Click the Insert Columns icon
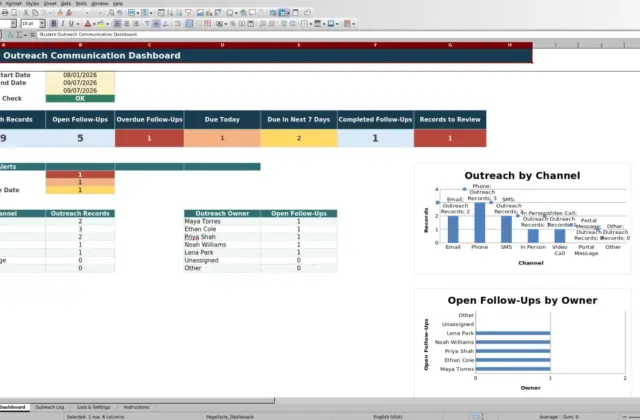 (x=144, y=13)
